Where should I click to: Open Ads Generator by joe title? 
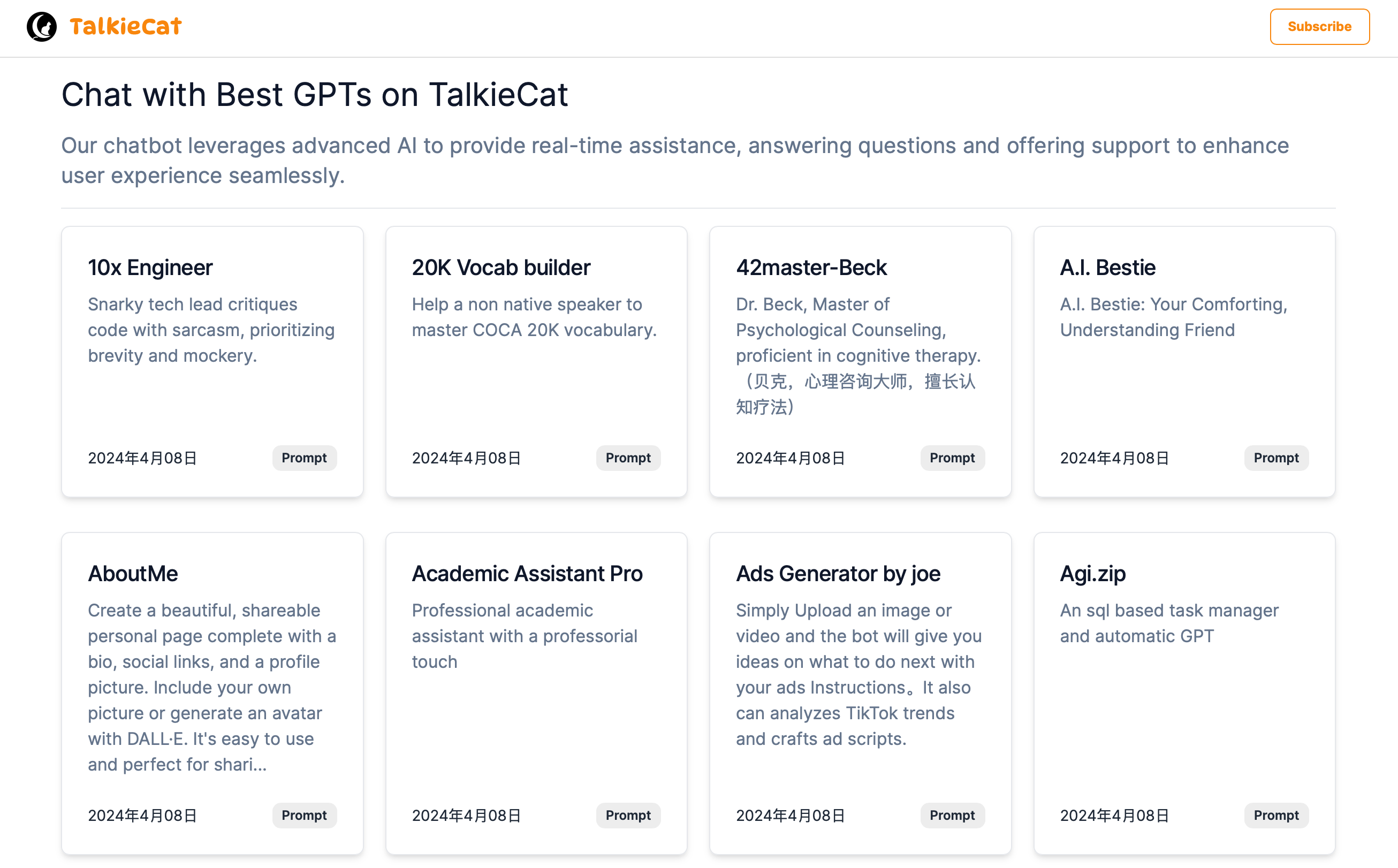pyautogui.click(x=838, y=574)
